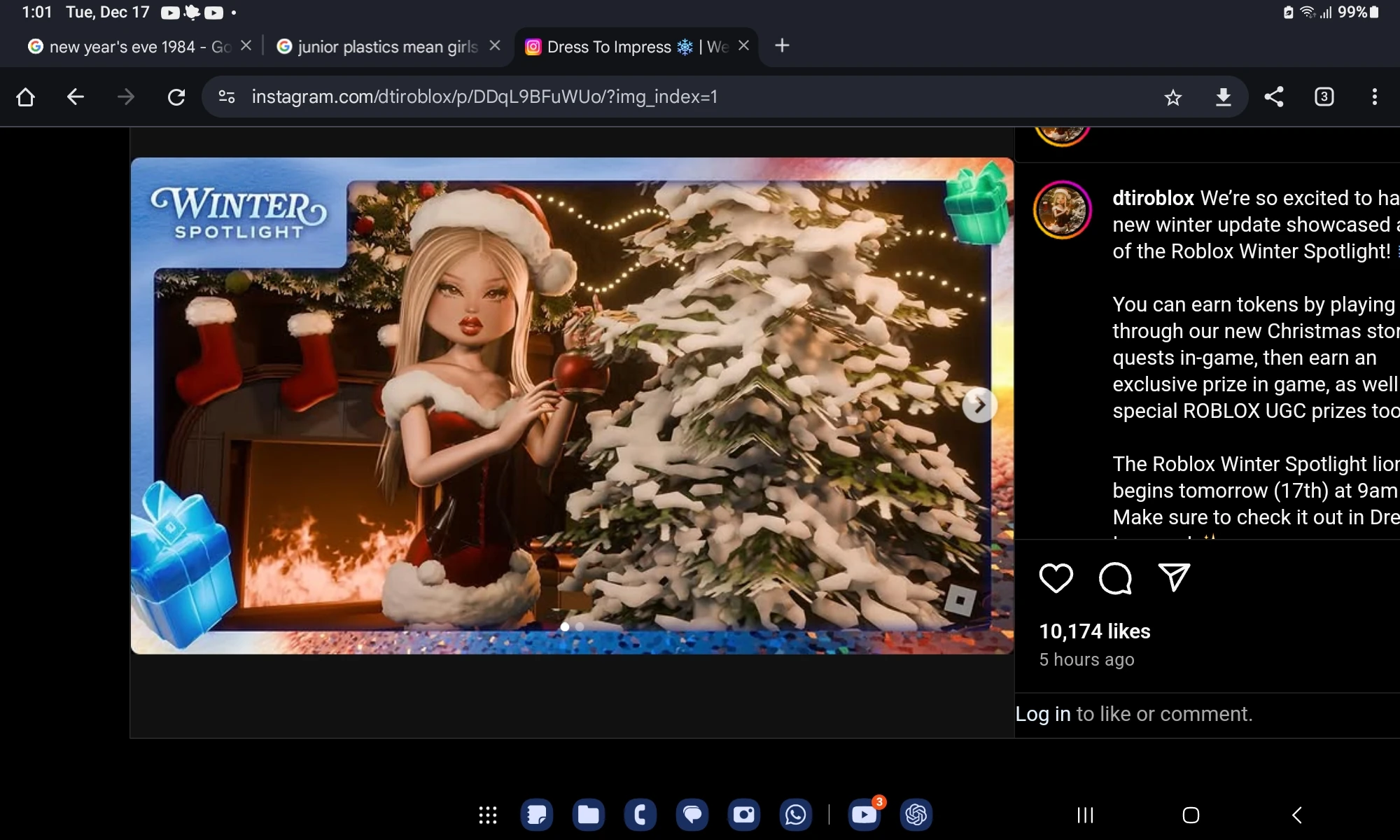Tap the browser share icon
This screenshot has height=840, width=1400.
pos(1274,97)
